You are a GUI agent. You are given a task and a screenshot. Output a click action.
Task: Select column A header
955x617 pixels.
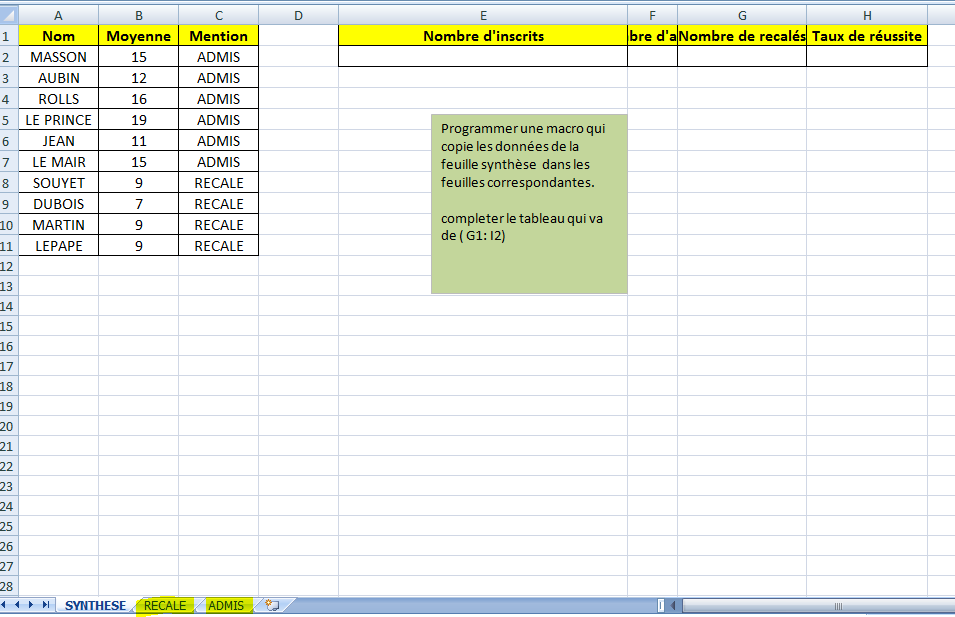tap(58, 15)
